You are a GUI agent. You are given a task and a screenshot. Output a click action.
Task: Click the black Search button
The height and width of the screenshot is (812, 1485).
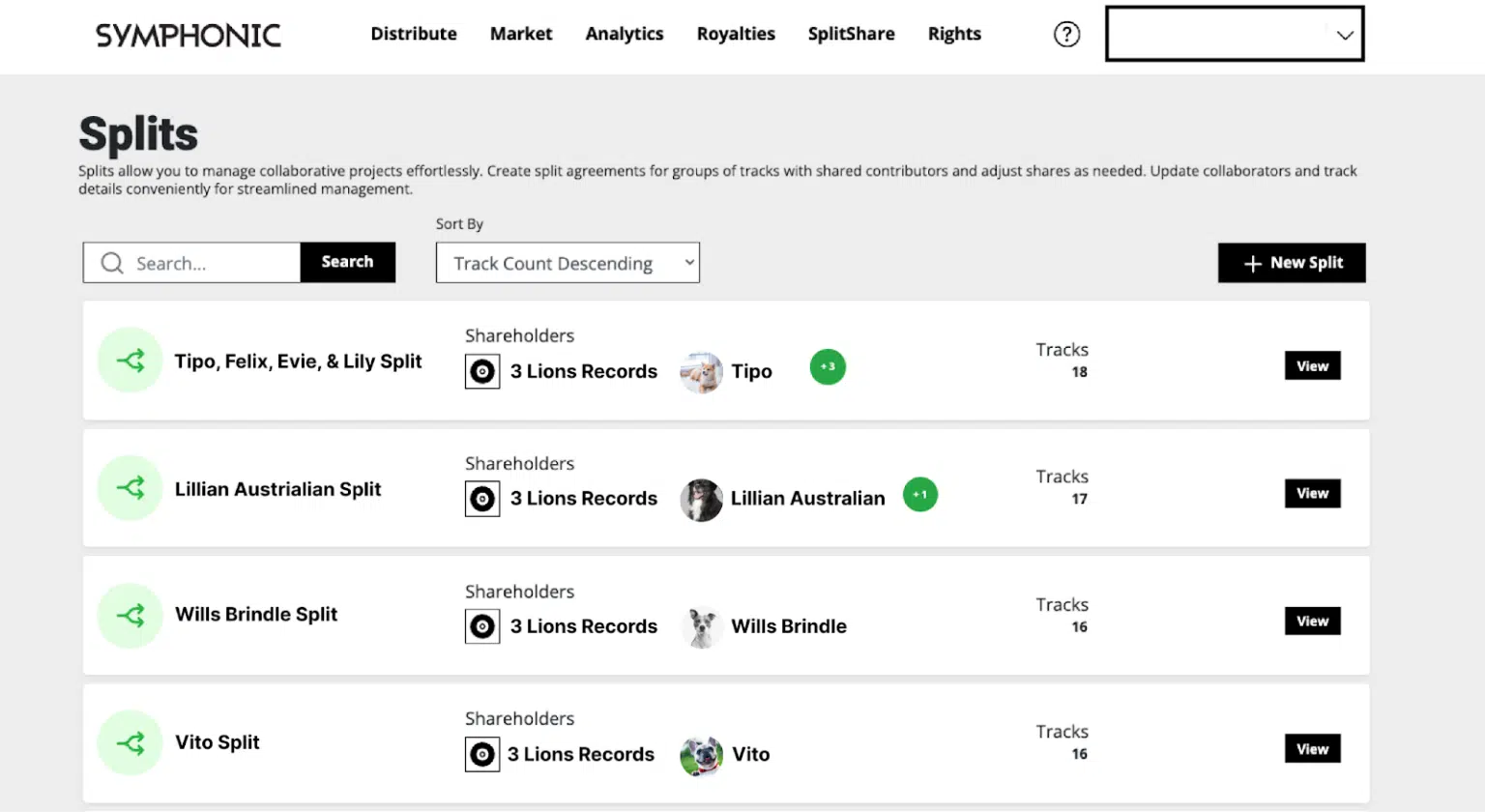click(347, 262)
